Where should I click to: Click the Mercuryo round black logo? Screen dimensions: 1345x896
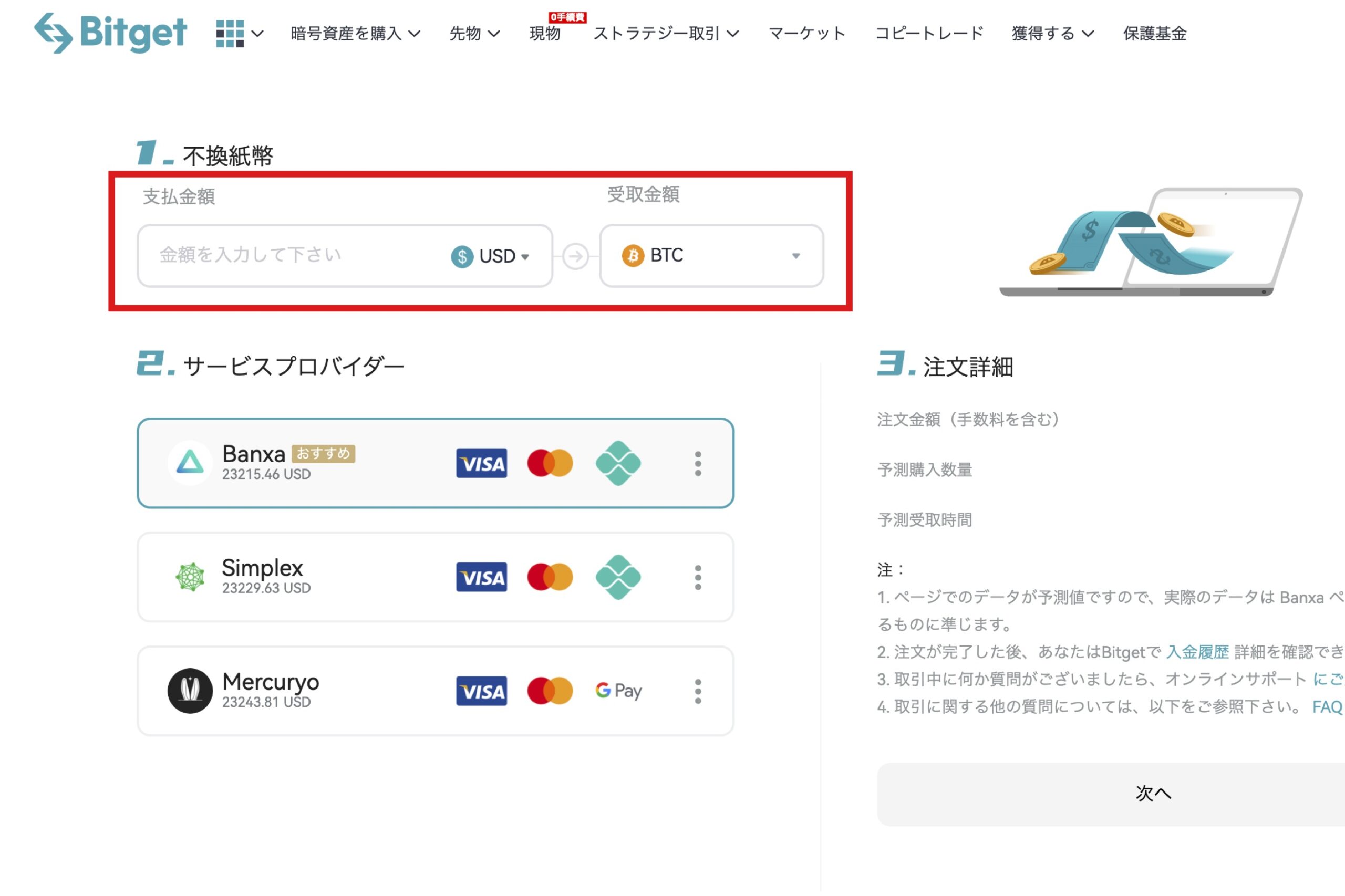190,690
